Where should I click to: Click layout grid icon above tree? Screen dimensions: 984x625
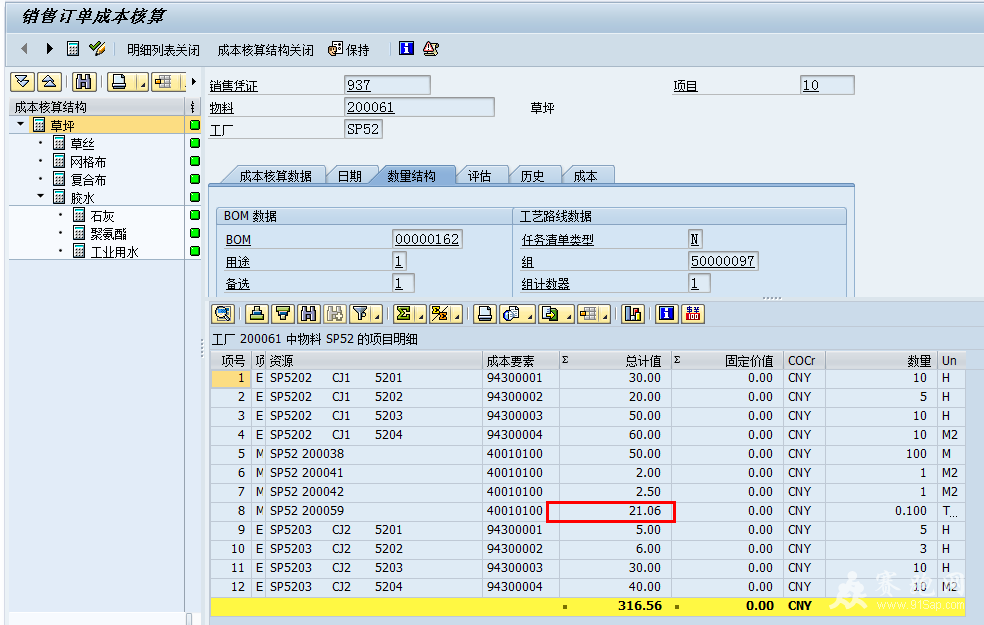164,82
